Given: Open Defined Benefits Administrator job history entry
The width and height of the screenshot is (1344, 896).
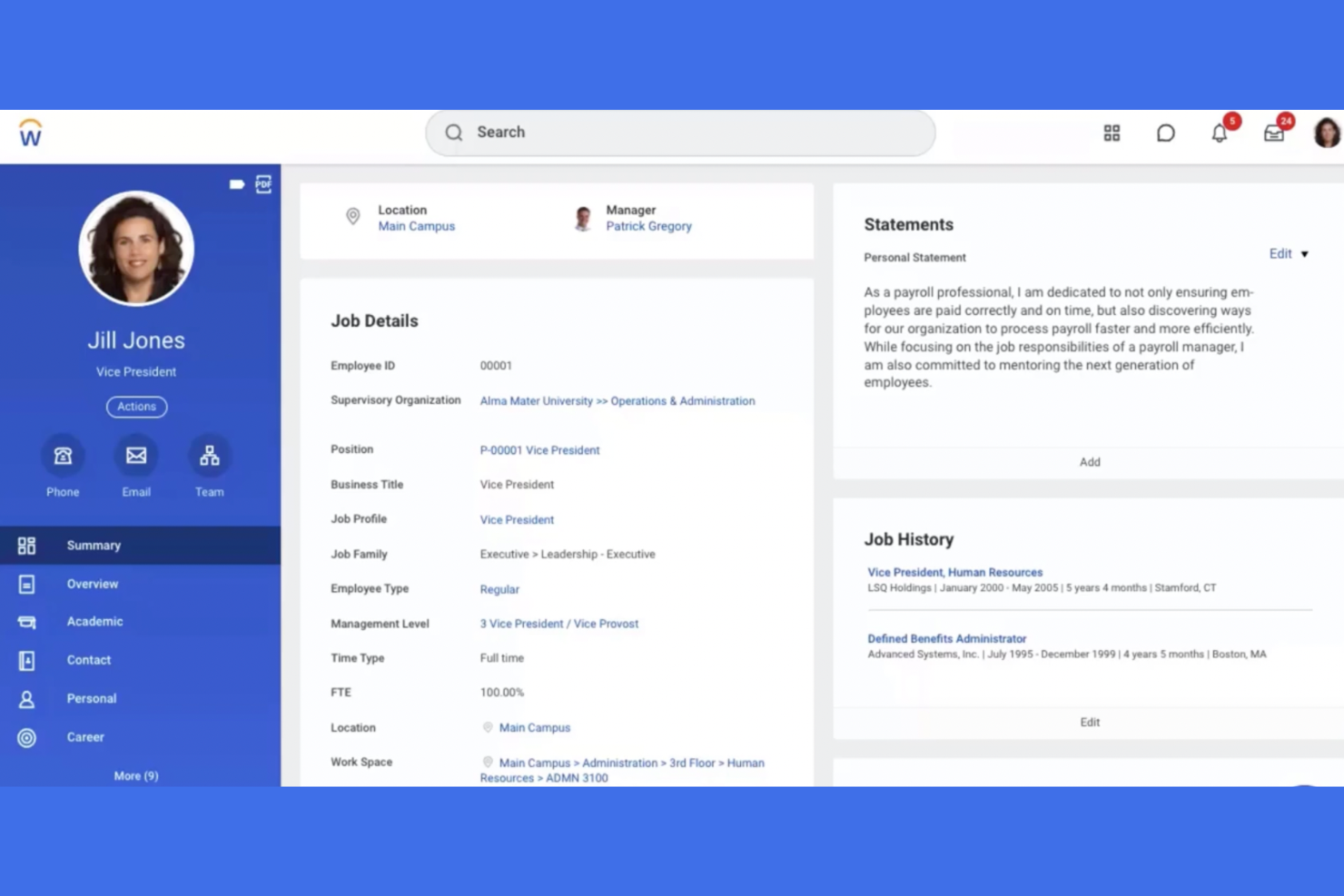Looking at the screenshot, I should tap(946, 639).
